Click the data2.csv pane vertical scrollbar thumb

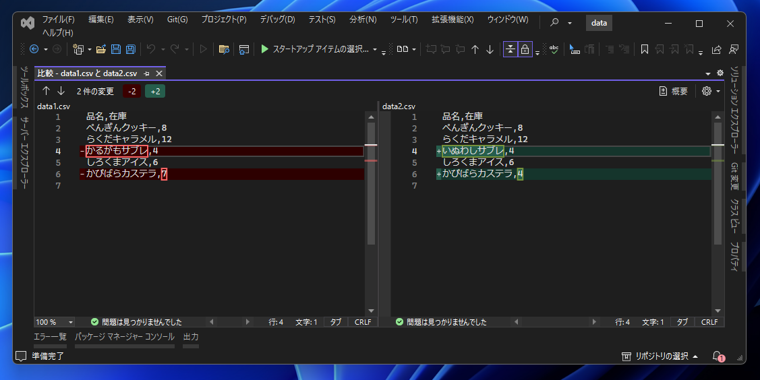tap(718, 183)
